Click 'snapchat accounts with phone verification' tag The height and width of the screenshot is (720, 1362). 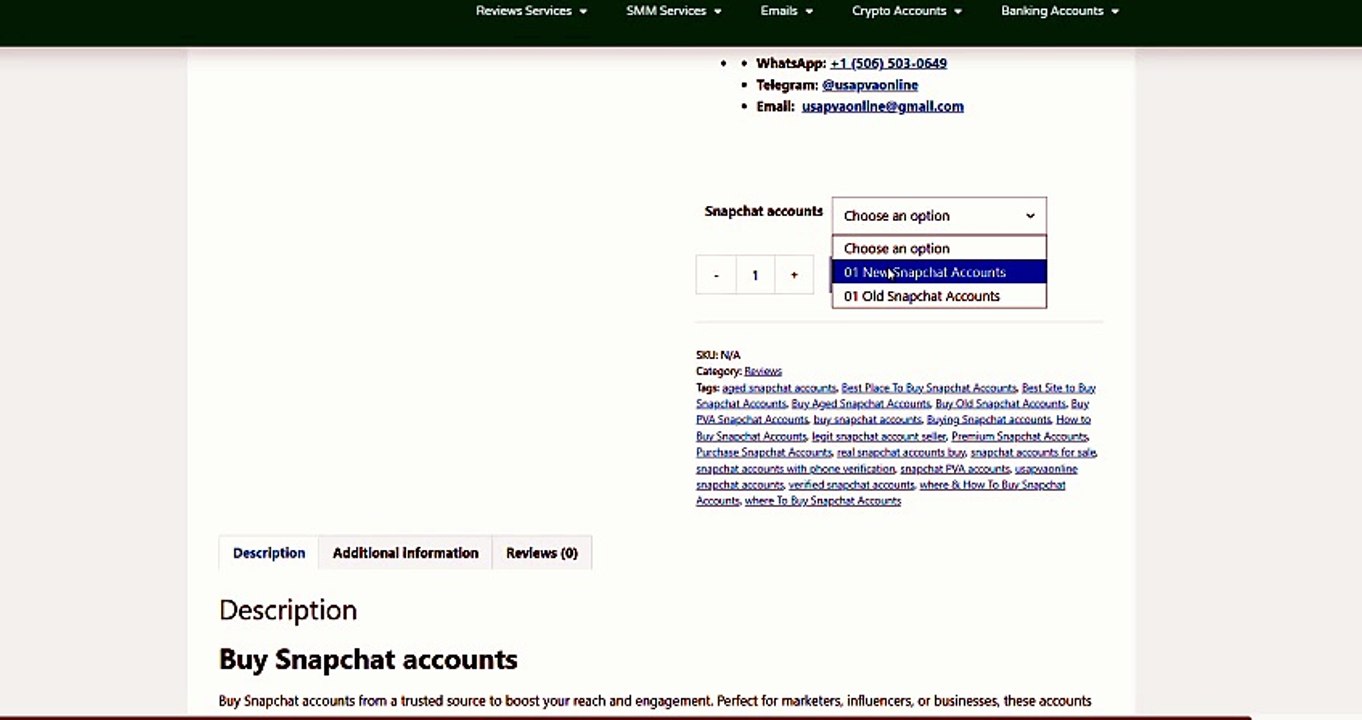click(795, 468)
